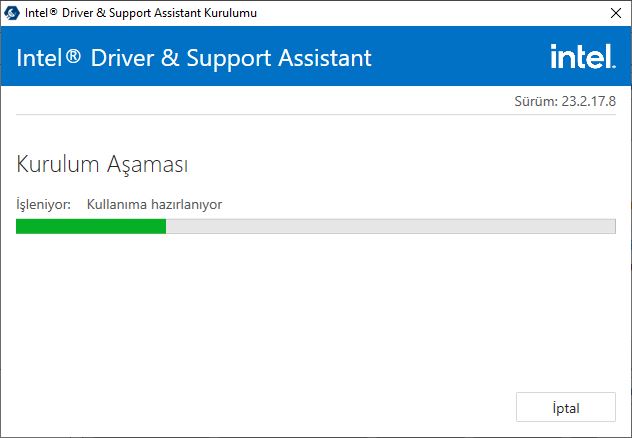The width and height of the screenshot is (632, 438).
Task: Close the Intel Driver & Support Assistant Kurulumu window
Action: [x=615, y=13]
